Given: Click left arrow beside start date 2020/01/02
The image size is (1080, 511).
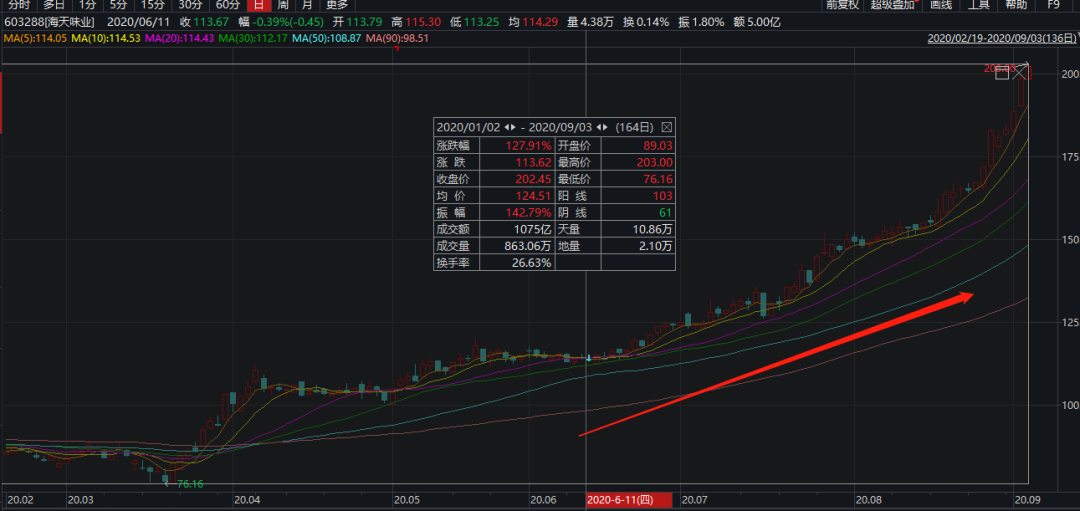Looking at the screenshot, I should click(506, 128).
